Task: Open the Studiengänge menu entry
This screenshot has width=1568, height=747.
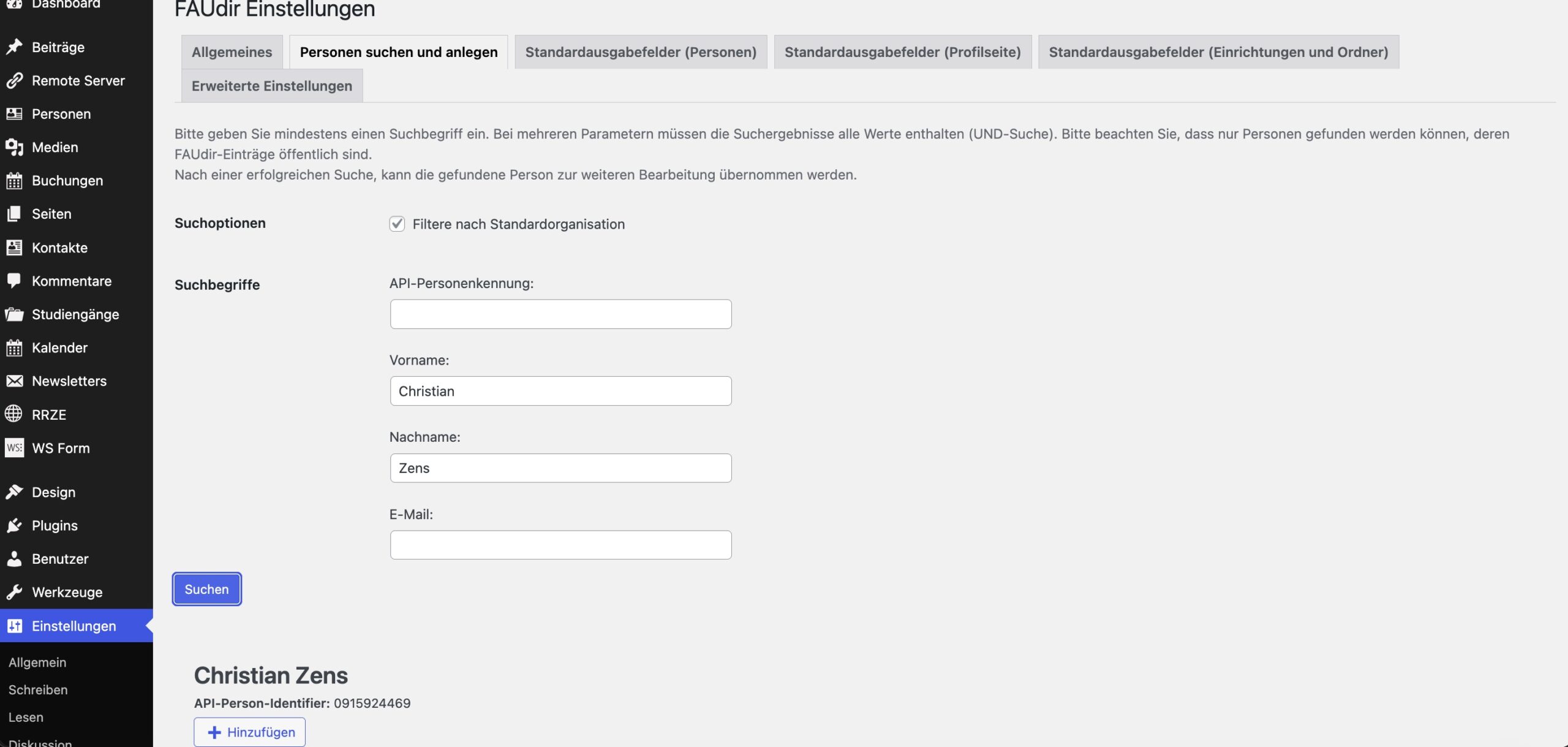Action: (x=75, y=314)
